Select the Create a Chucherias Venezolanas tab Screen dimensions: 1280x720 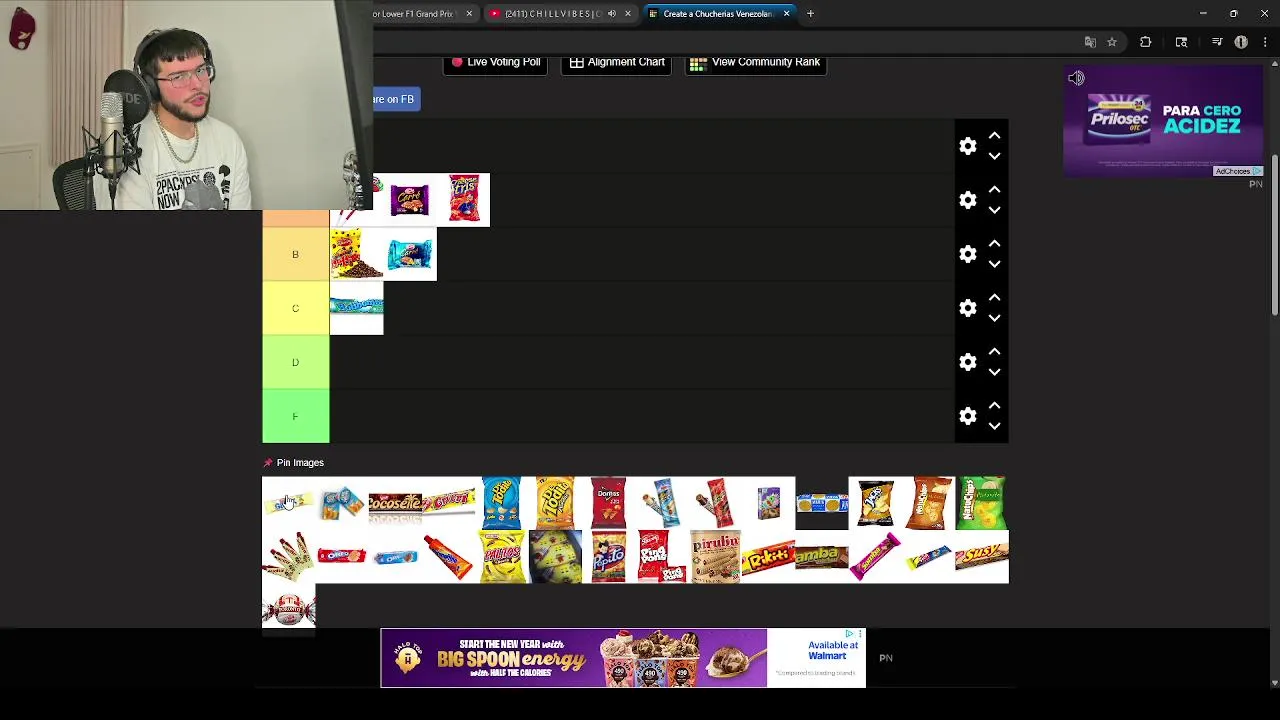tap(718, 14)
